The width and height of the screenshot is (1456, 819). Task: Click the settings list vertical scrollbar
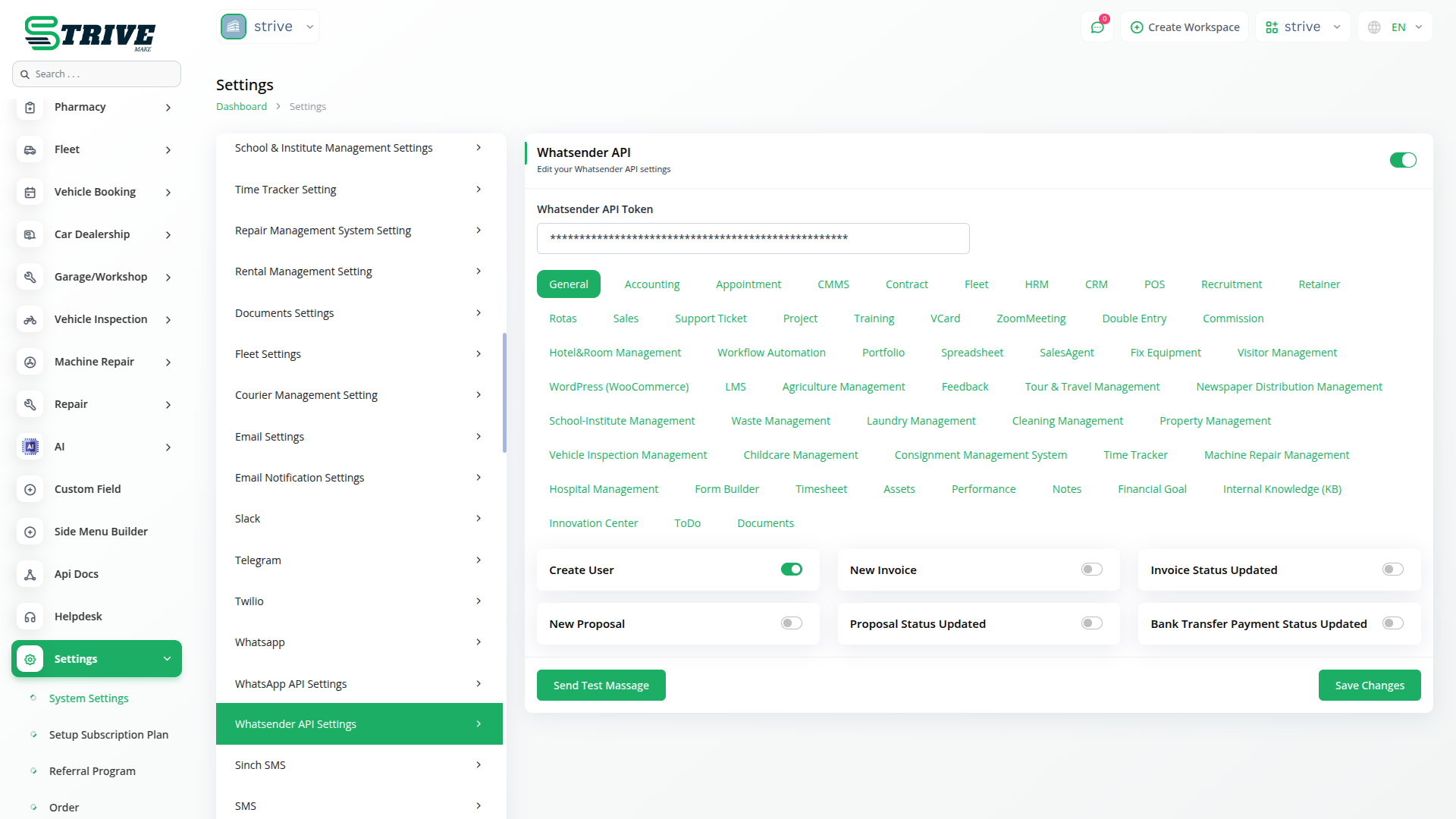pyautogui.click(x=504, y=393)
